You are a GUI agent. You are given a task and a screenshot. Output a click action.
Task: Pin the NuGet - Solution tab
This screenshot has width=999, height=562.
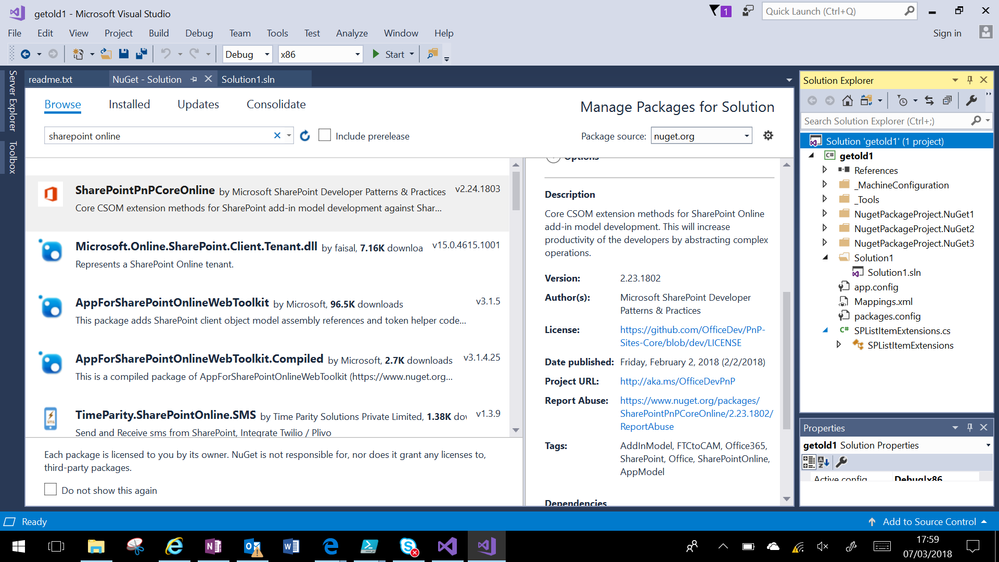pos(194,79)
